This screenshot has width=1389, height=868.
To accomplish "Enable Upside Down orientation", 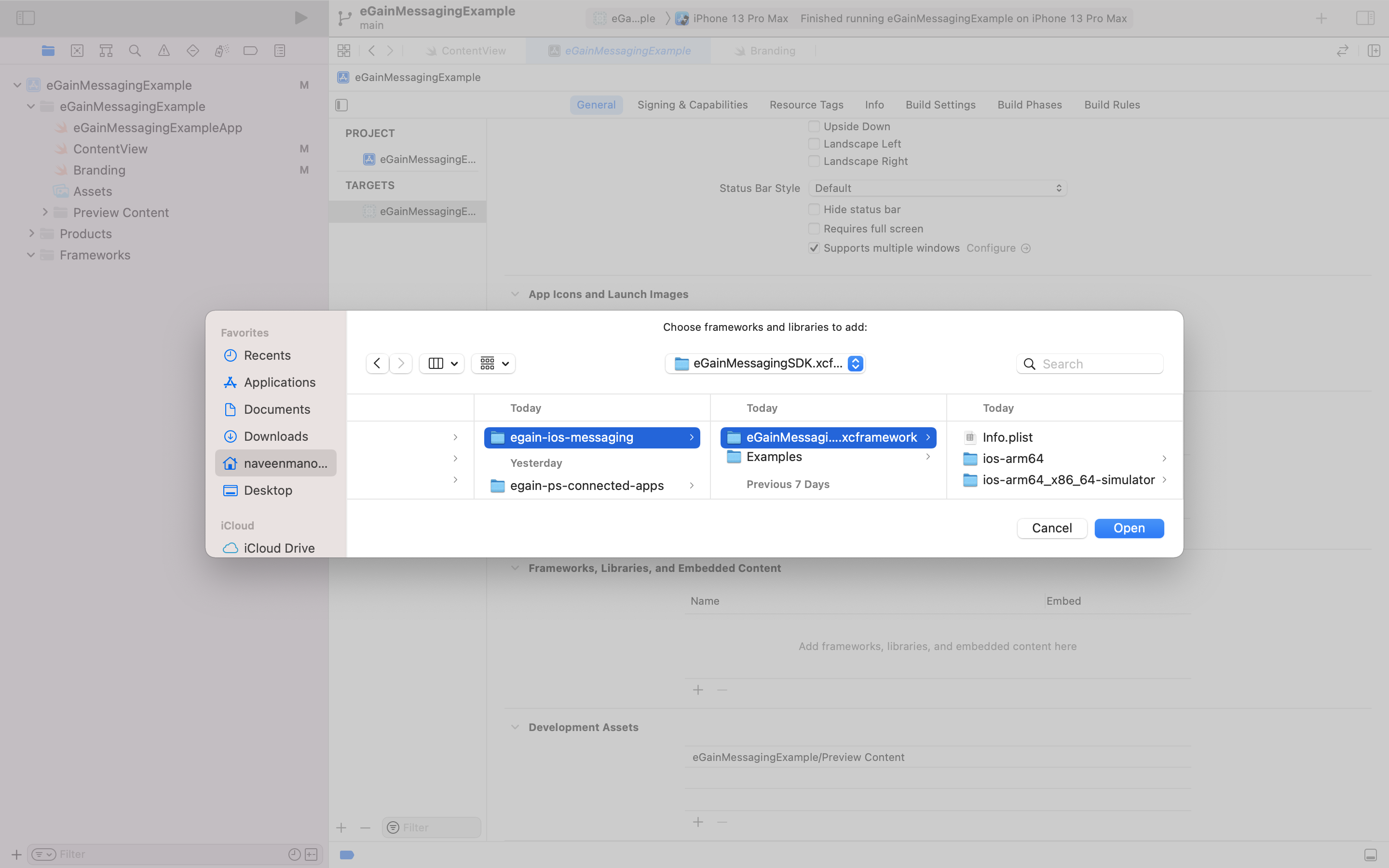I will pos(814,126).
